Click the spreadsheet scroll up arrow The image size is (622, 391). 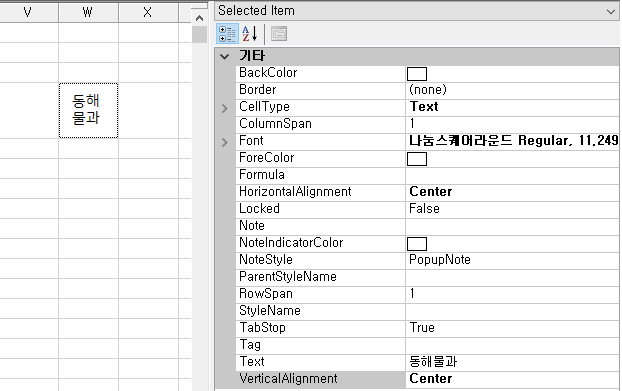coord(200,18)
